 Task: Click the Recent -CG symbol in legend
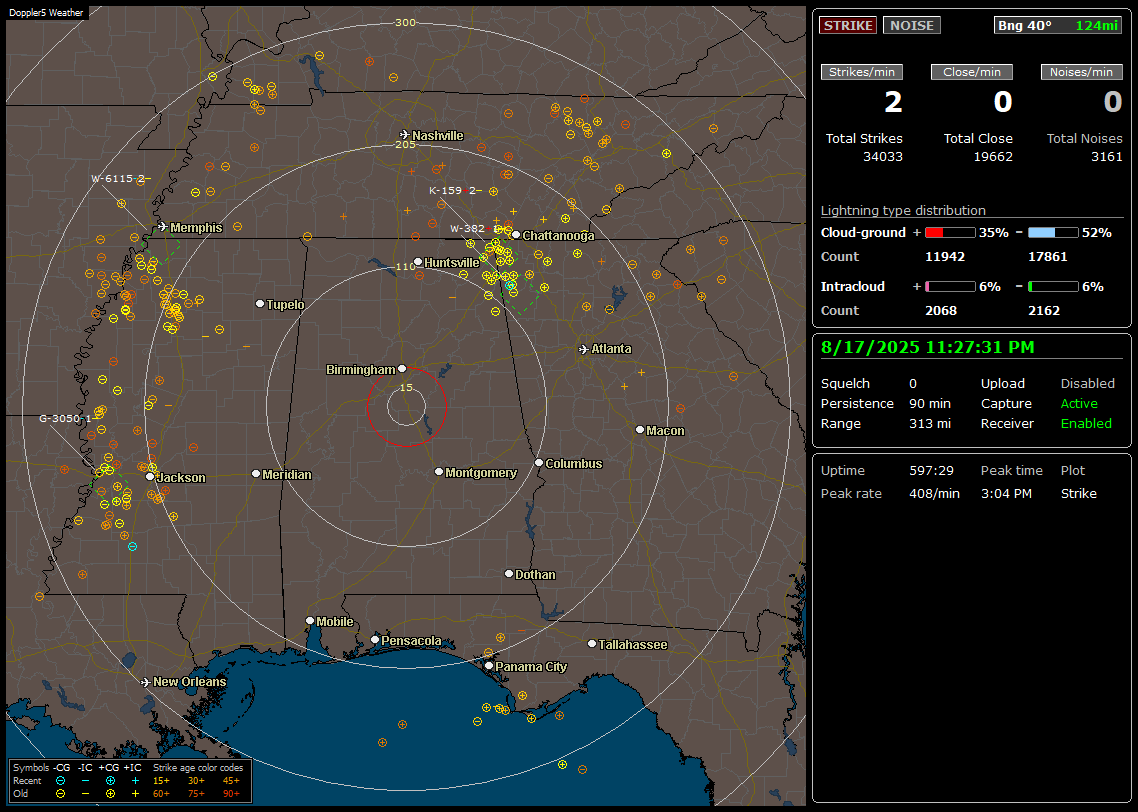point(60,781)
